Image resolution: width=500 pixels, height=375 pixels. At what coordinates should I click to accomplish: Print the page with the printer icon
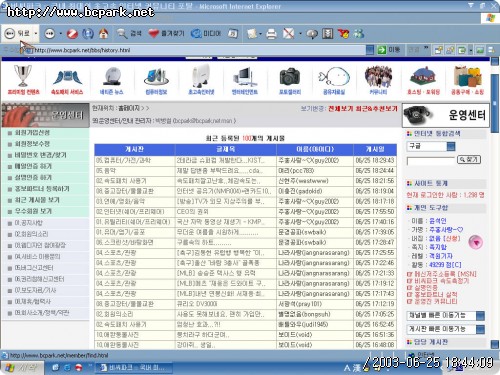coord(271,33)
